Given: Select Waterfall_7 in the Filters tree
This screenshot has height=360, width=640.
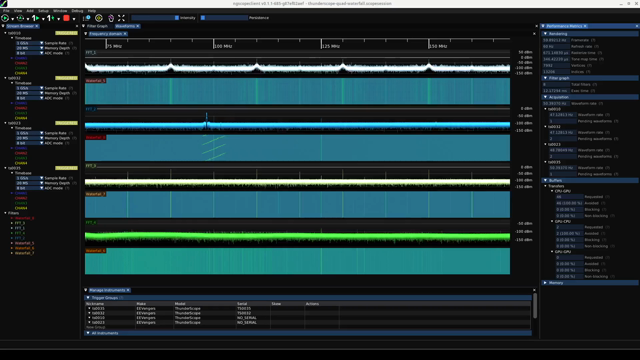Looking at the screenshot, I should 24,253.
